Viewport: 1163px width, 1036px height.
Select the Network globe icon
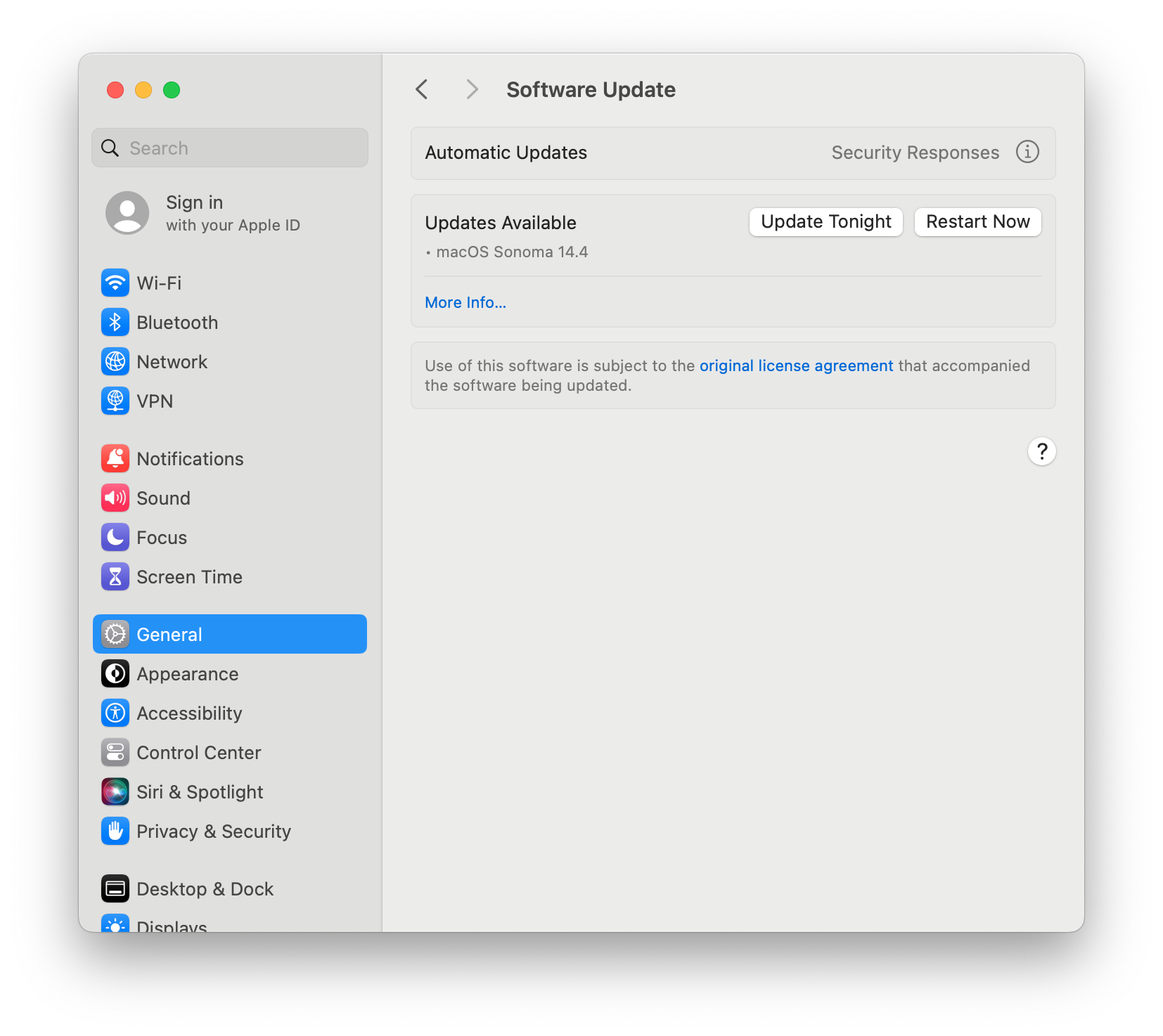point(115,362)
